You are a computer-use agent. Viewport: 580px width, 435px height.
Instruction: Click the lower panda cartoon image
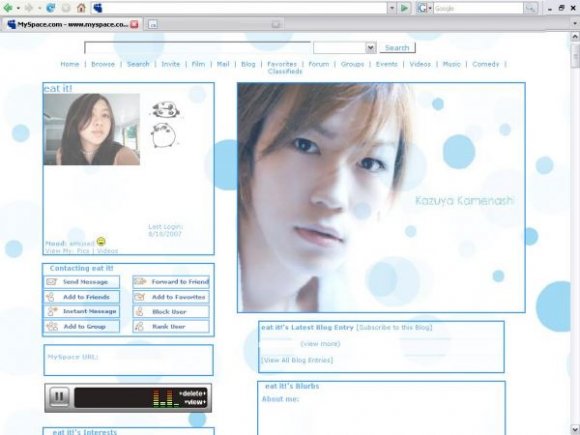(x=164, y=135)
